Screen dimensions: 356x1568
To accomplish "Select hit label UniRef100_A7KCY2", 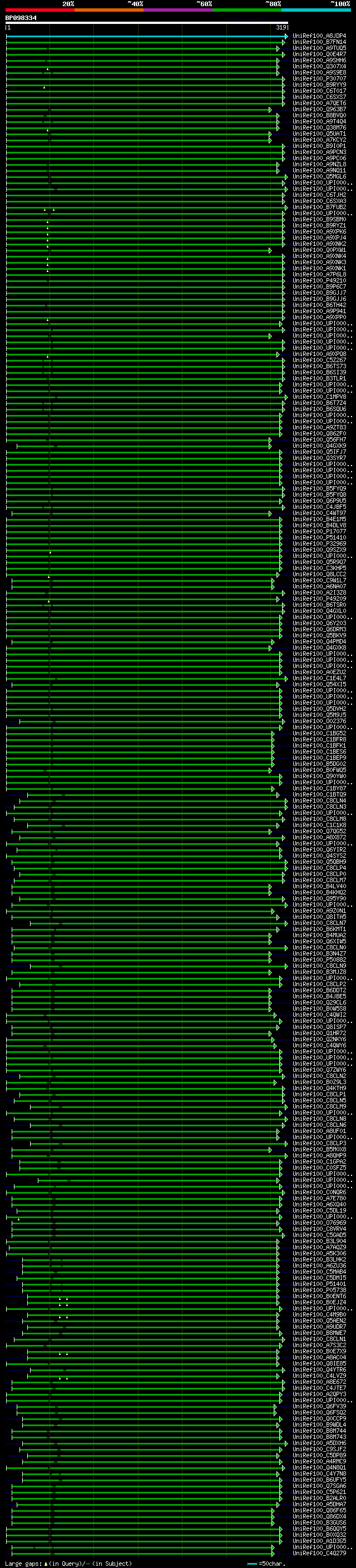I will click(319, 140).
